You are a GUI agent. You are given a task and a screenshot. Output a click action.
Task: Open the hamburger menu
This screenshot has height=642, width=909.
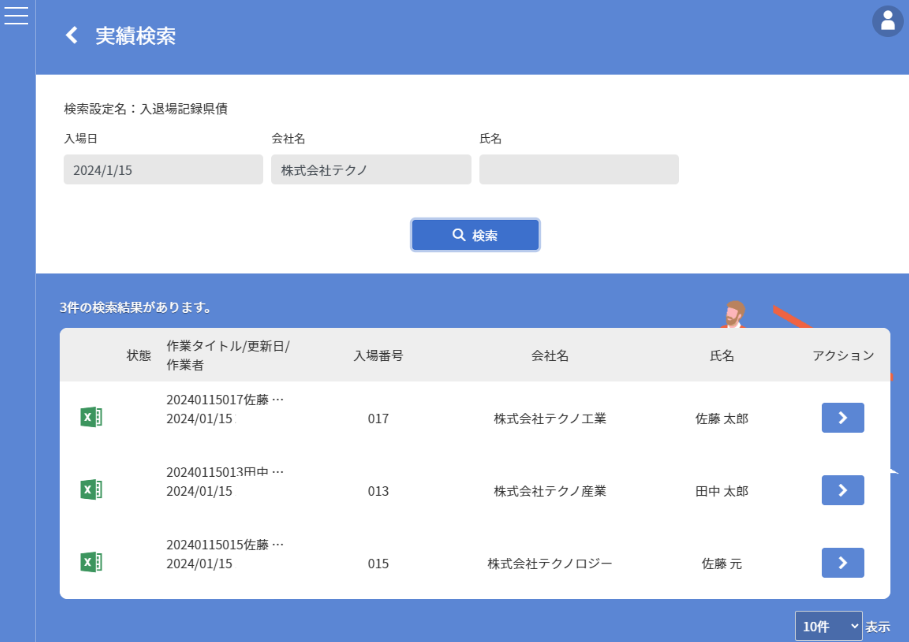pos(17,15)
